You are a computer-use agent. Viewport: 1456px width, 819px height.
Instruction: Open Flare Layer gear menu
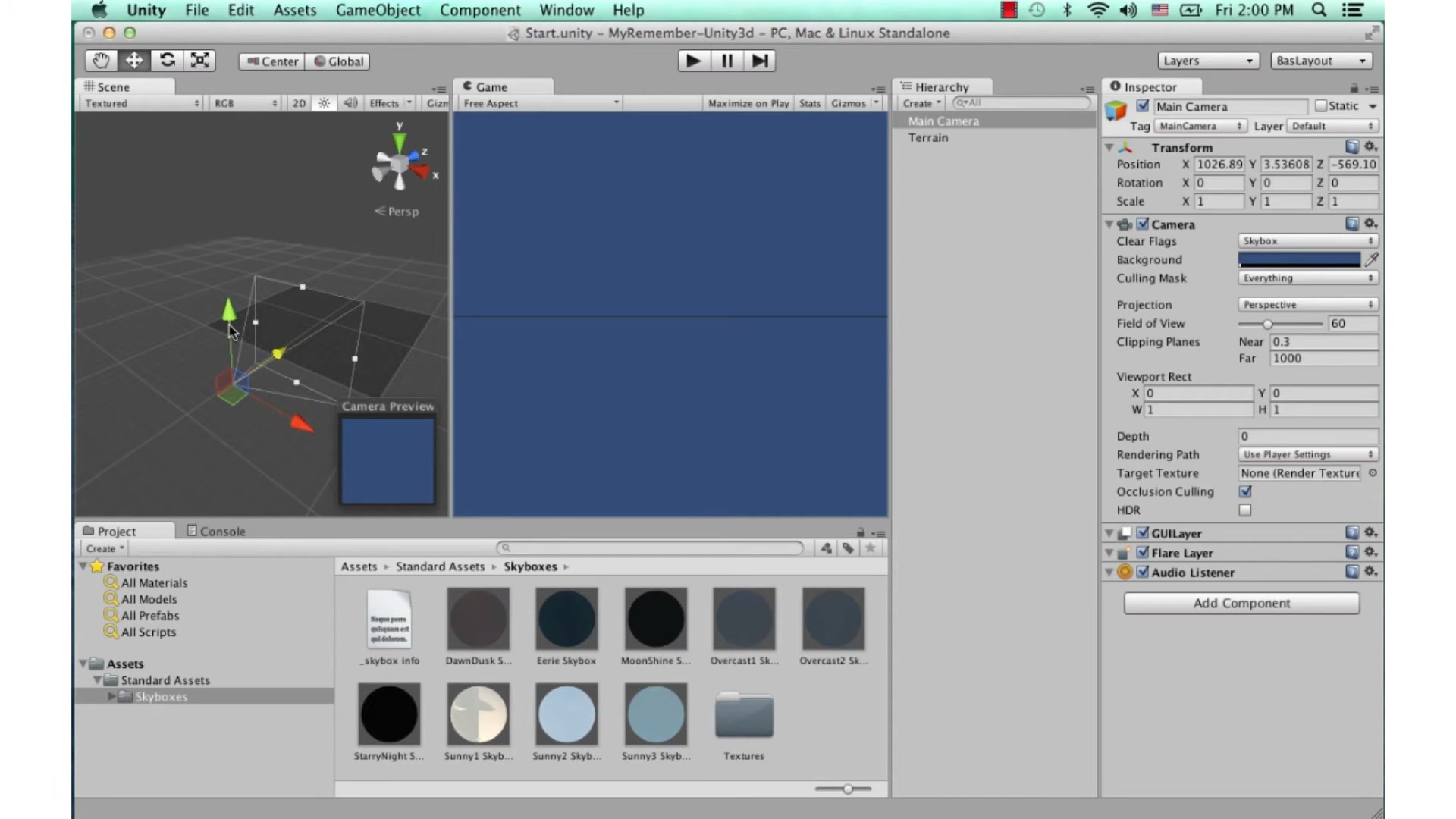[1370, 552]
